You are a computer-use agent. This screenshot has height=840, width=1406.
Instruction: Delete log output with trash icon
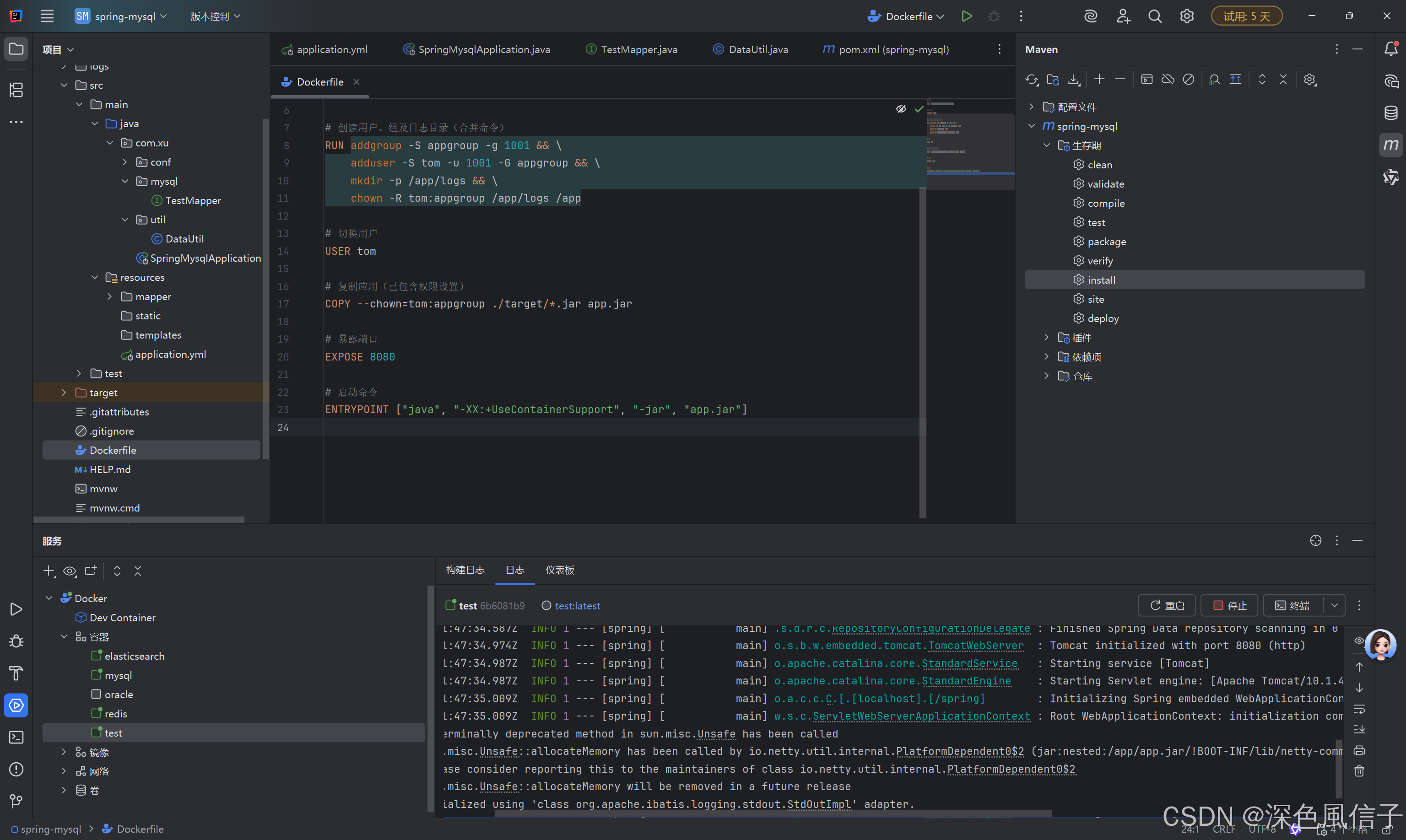(1359, 771)
